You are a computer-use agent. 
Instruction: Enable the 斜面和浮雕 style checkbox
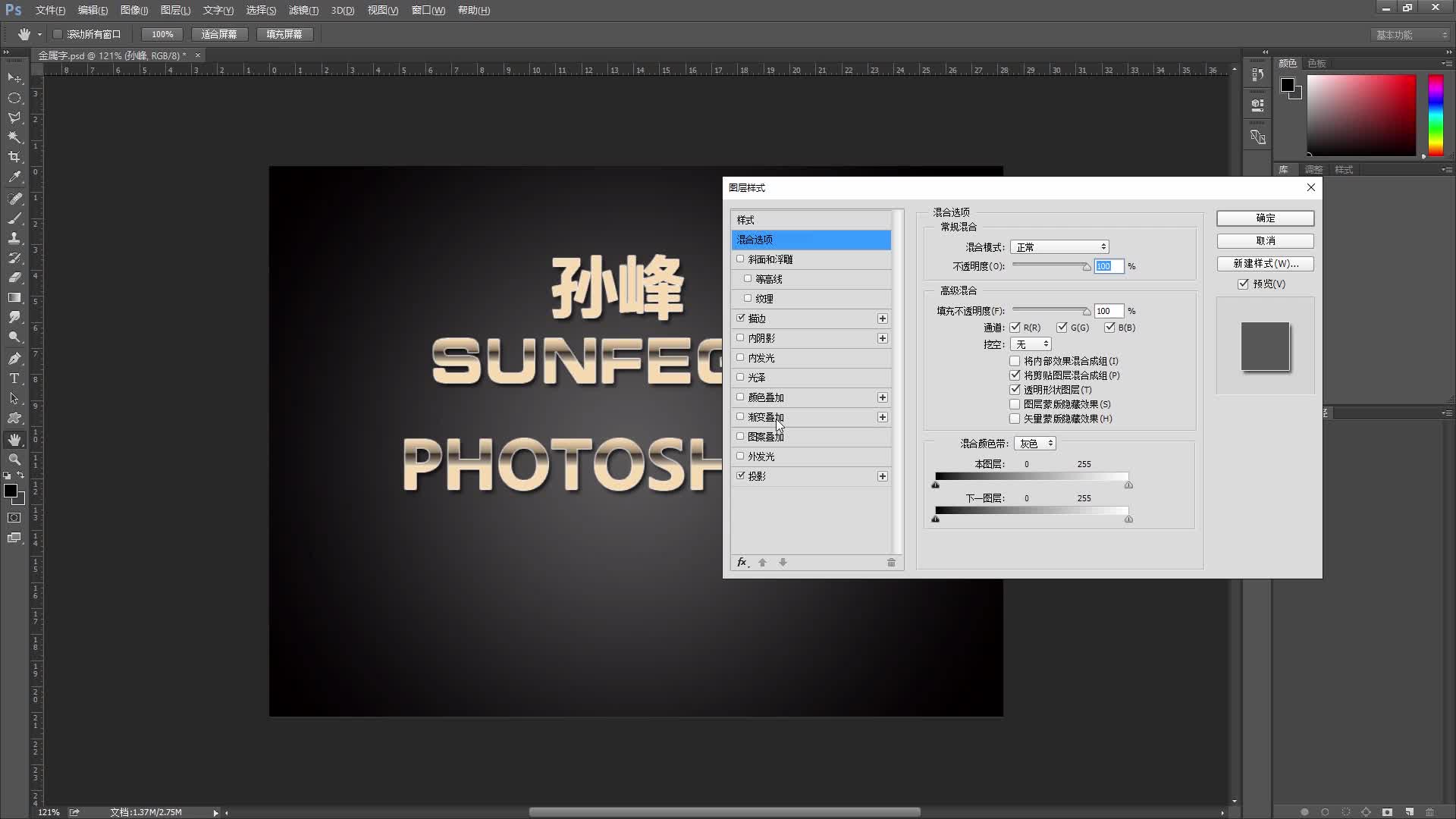(741, 259)
